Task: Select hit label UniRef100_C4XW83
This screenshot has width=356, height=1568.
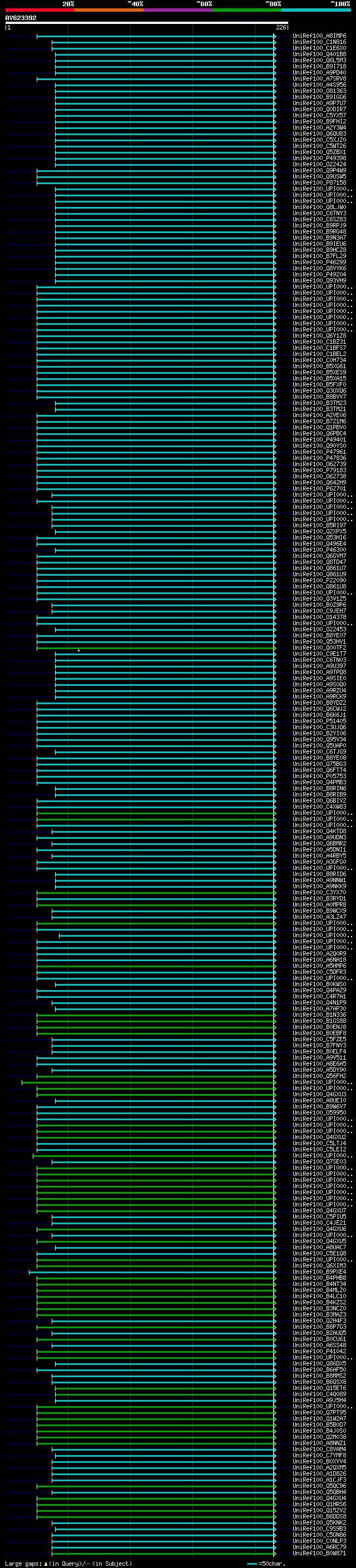Action: click(x=319, y=807)
